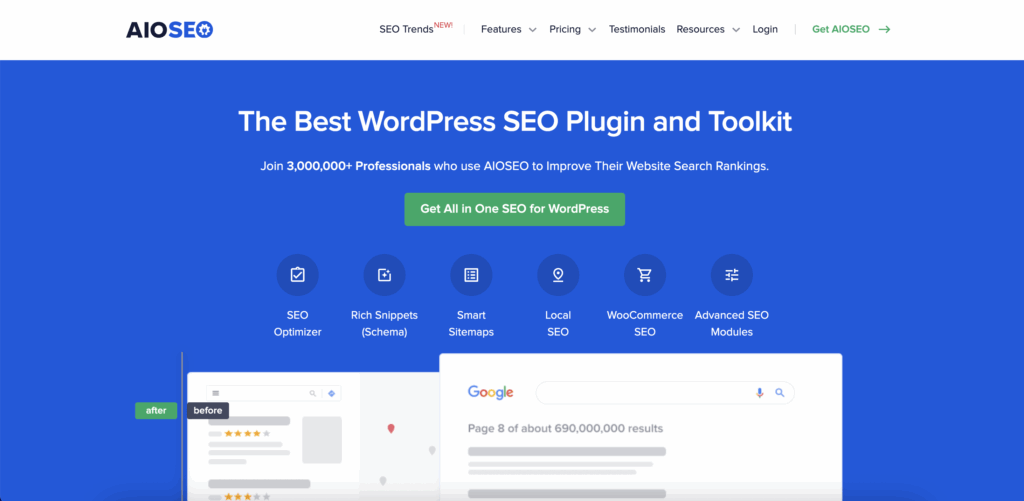Click the "3,000,000+ Professionals" text
The width and height of the screenshot is (1024, 501).
[x=359, y=166]
